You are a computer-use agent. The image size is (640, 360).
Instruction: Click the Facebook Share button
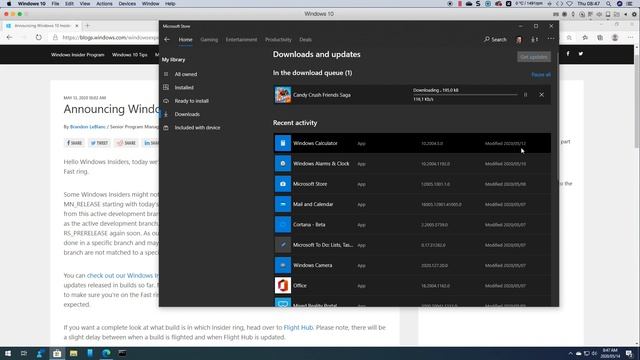click(74, 143)
